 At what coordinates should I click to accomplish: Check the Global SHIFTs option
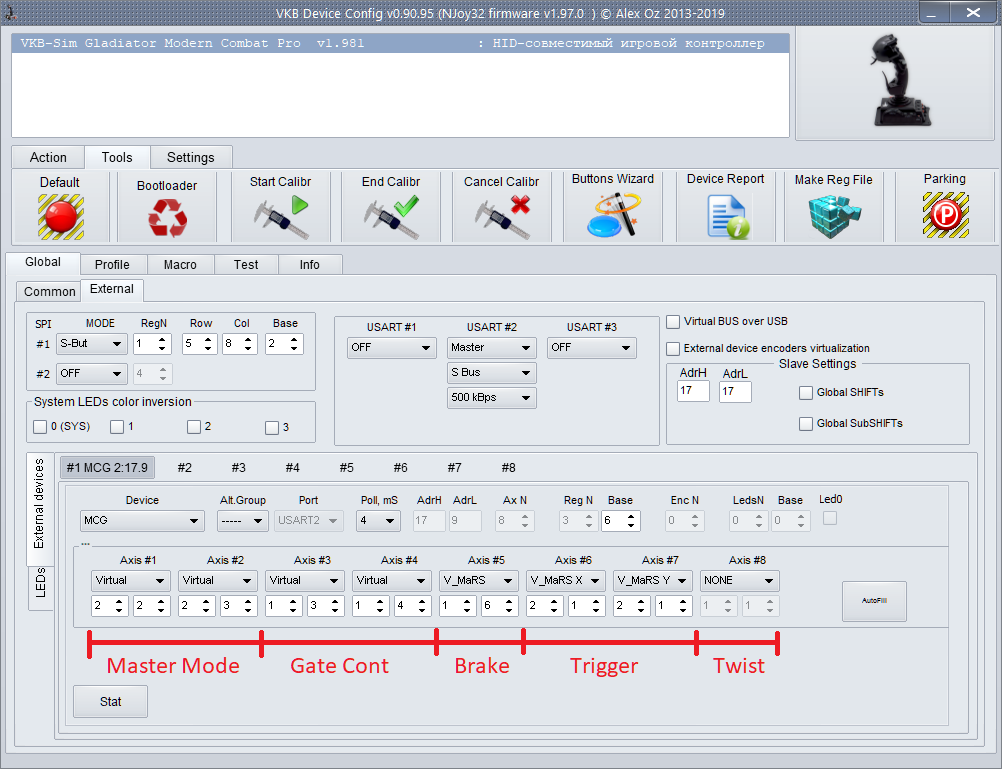pyautogui.click(x=806, y=393)
